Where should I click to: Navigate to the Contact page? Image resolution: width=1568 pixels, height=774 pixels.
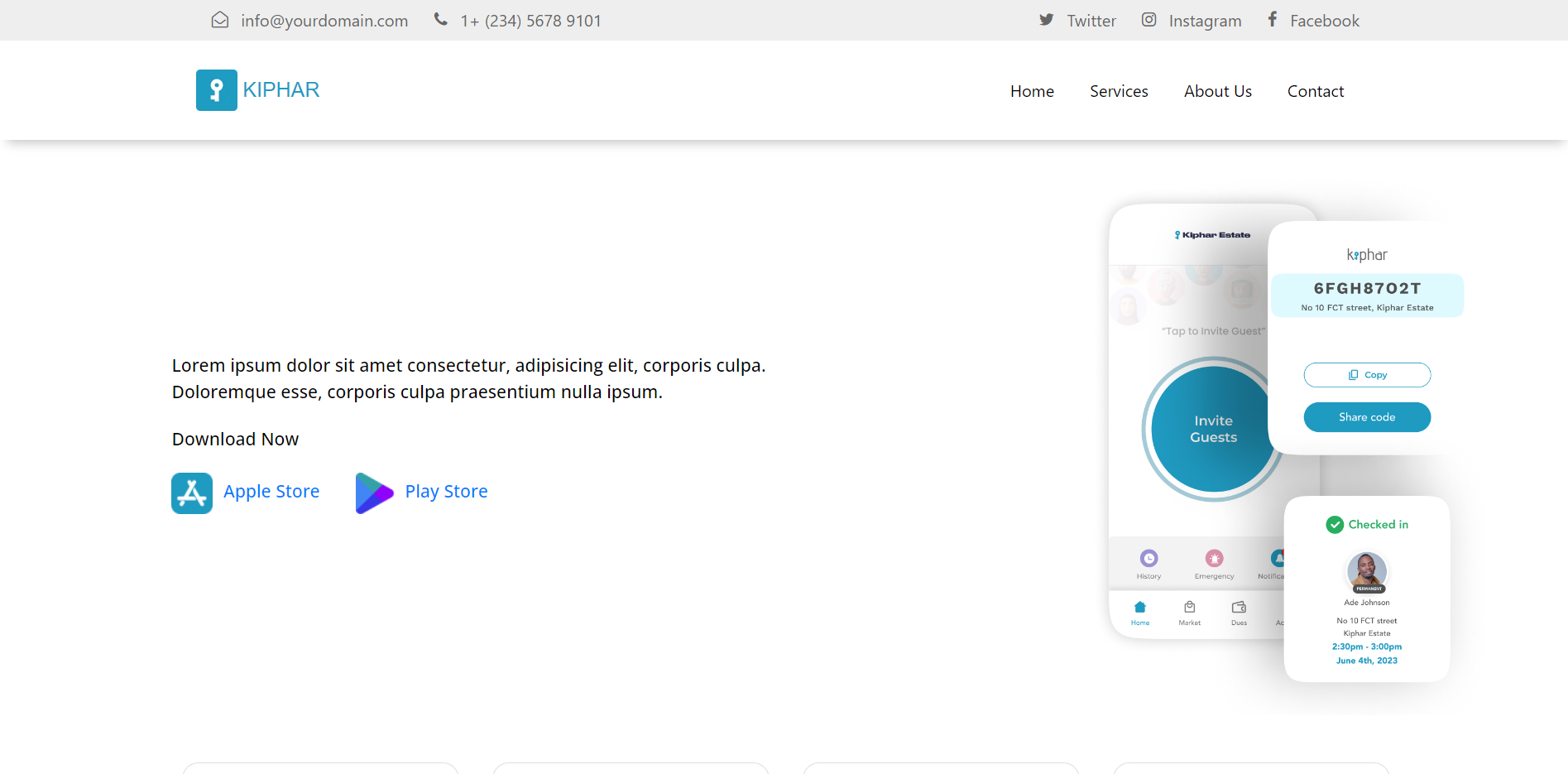[1315, 91]
